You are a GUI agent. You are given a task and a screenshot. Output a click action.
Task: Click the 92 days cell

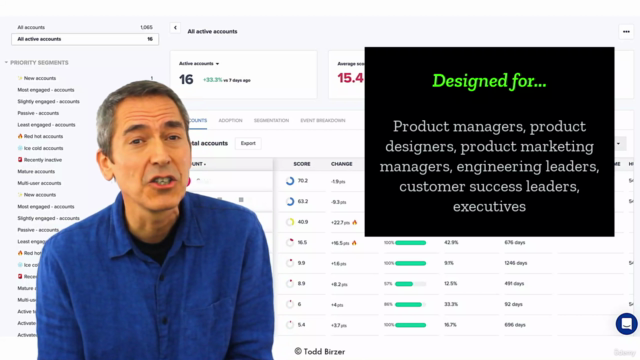513,304
